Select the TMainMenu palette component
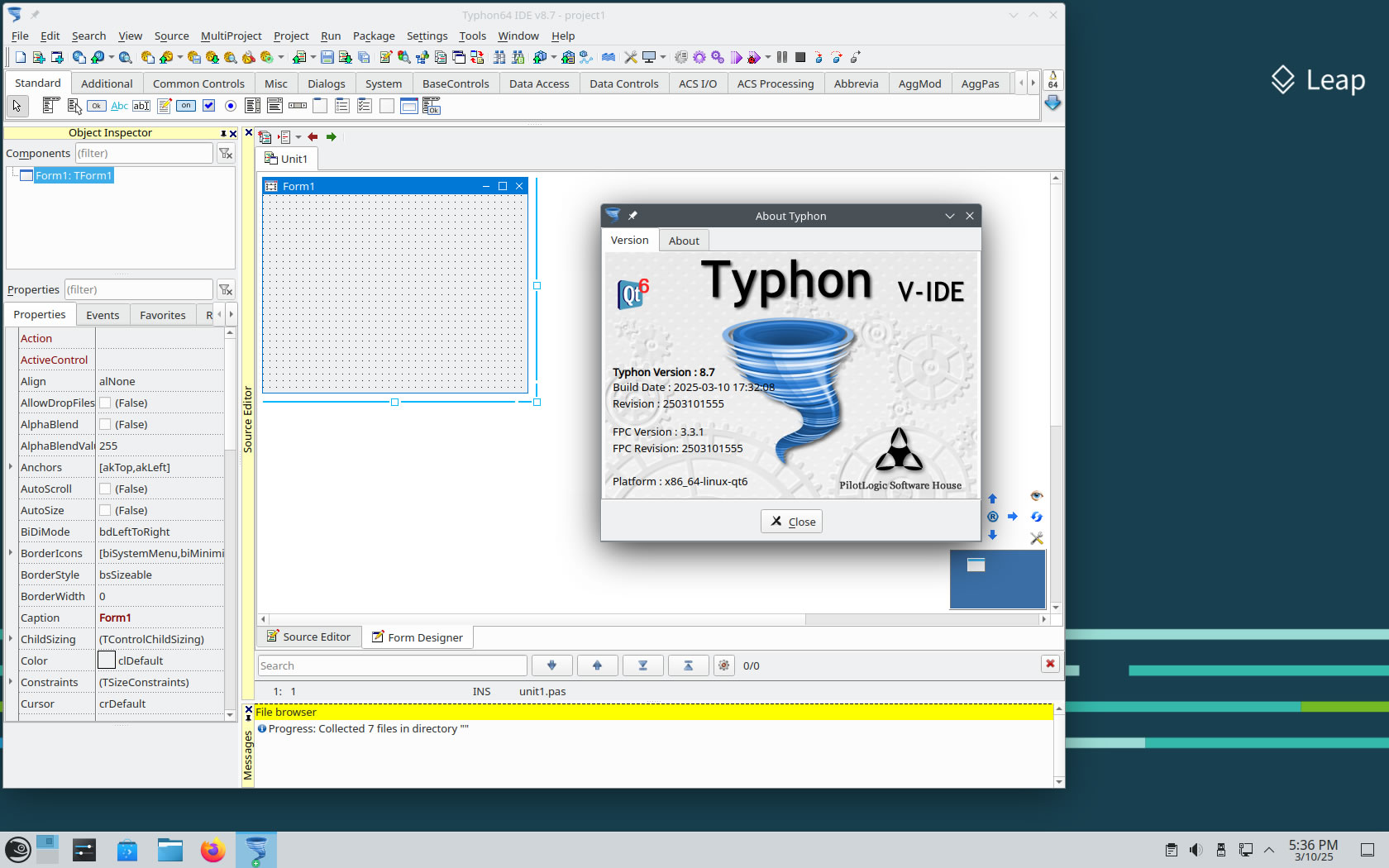The image size is (1389, 868). (50, 106)
